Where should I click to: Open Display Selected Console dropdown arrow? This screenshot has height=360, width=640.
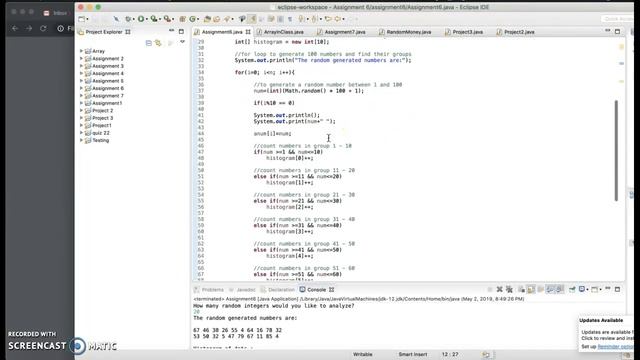pos(587,289)
